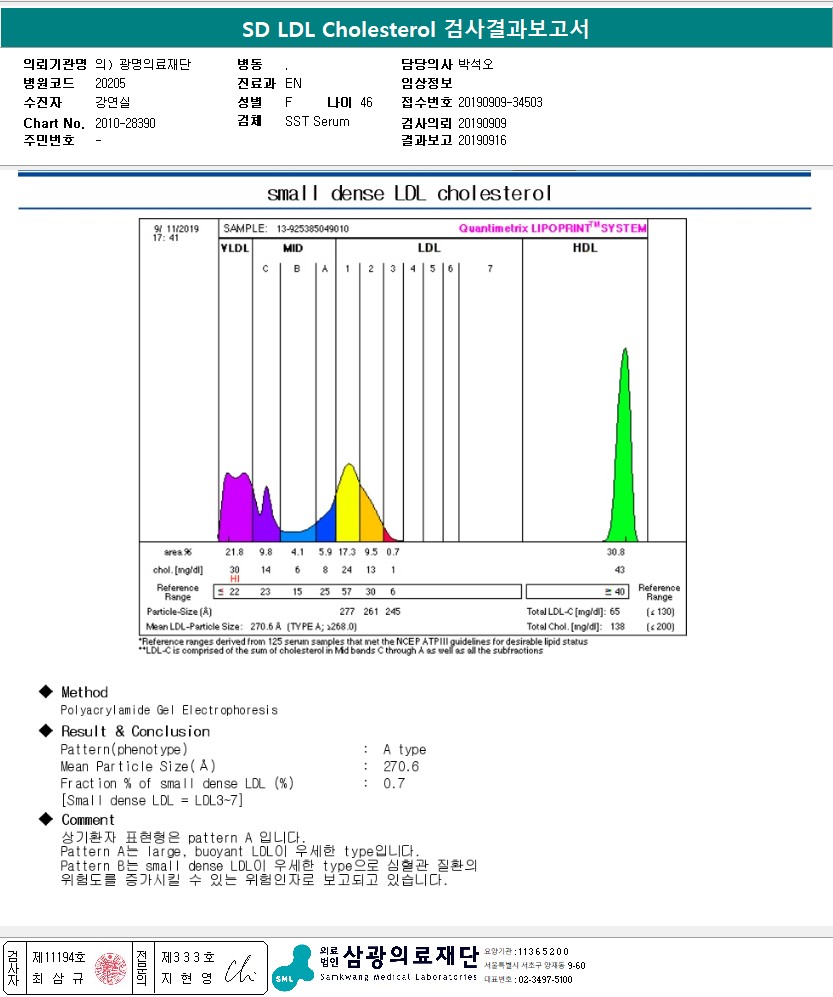Click the SML teal logo icon
Viewport: 833px width, 997px height.
click(293, 968)
